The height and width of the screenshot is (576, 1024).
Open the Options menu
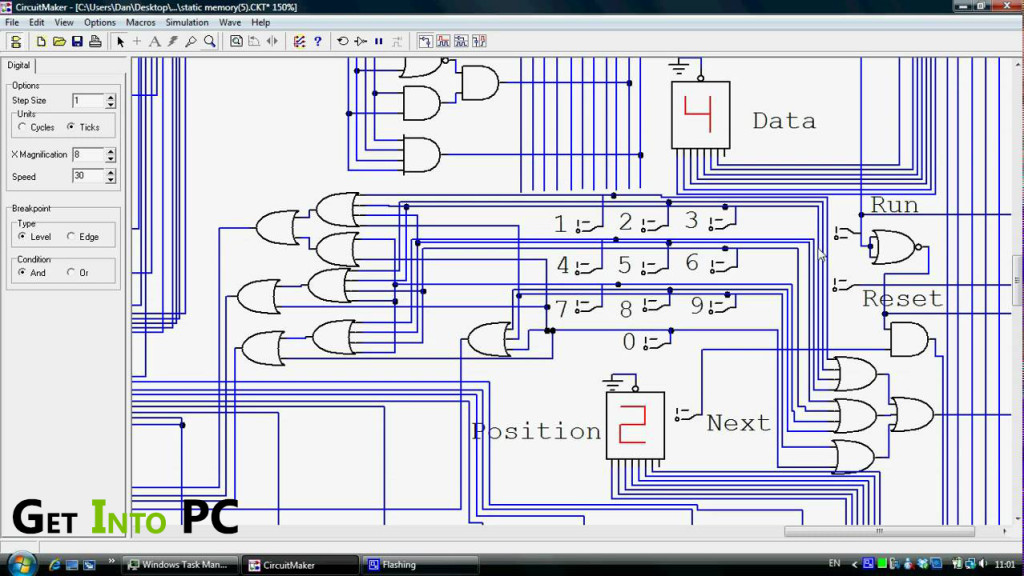(x=99, y=22)
